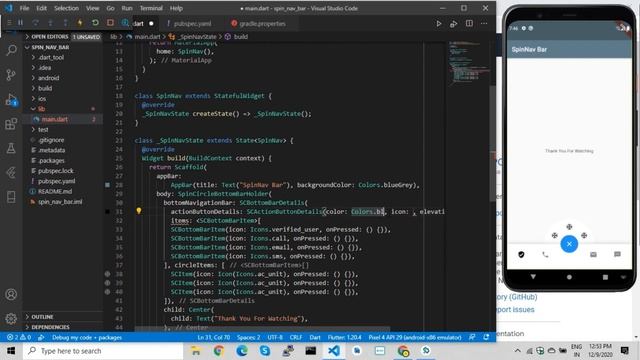Screen dimensions: 640x360
Task: Open the Search view in activity bar
Action: [11, 51]
